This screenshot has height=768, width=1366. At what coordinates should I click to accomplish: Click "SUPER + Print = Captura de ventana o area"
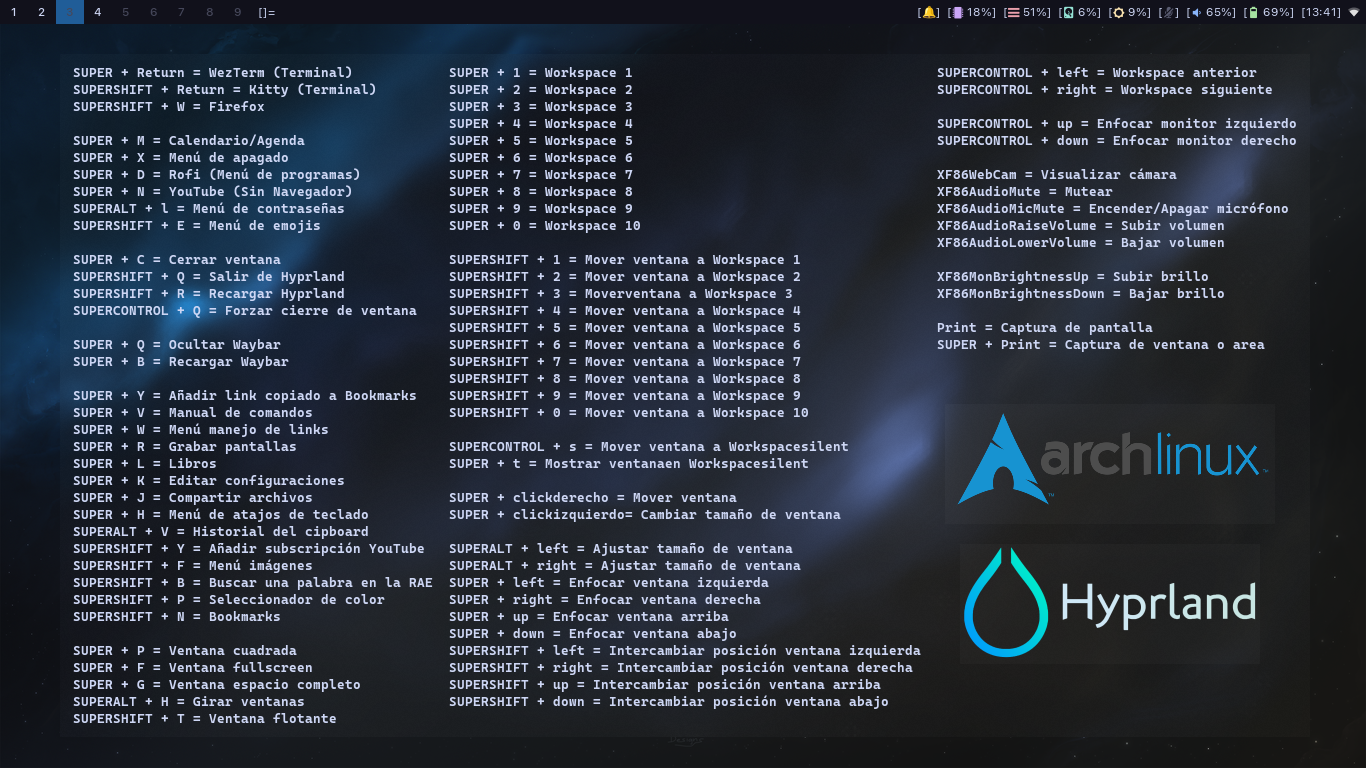[1101, 345]
